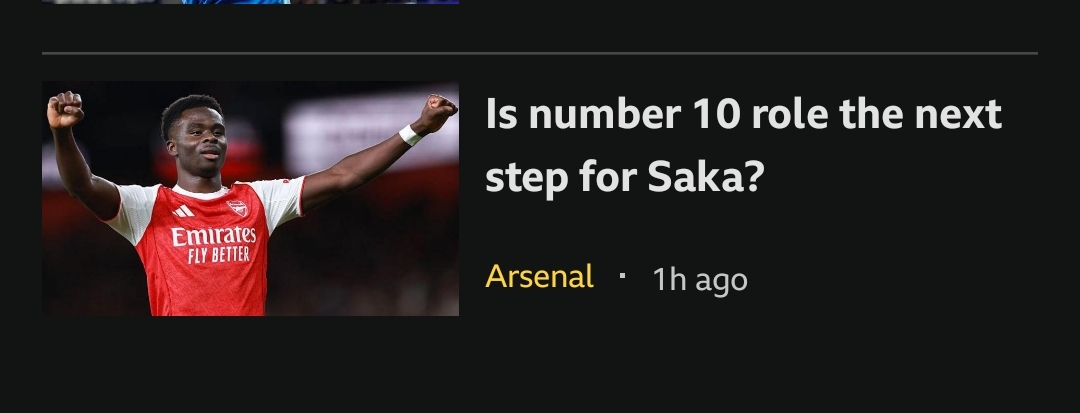The image size is (1080, 413).
Task: Click the Adidas logo on the jersey
Action: pos(182,211)
